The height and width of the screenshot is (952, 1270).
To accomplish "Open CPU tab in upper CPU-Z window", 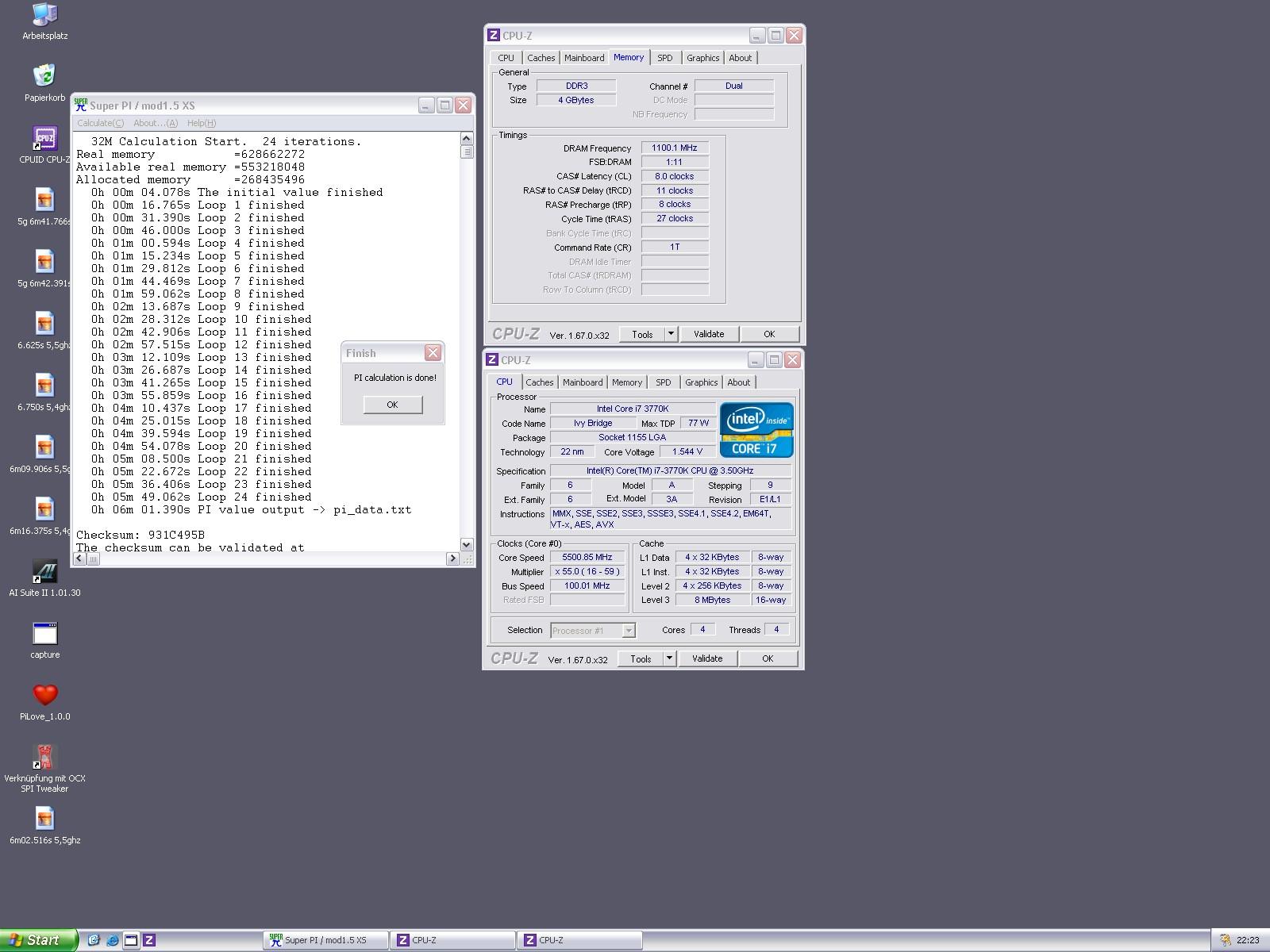I will click(506, 58).
